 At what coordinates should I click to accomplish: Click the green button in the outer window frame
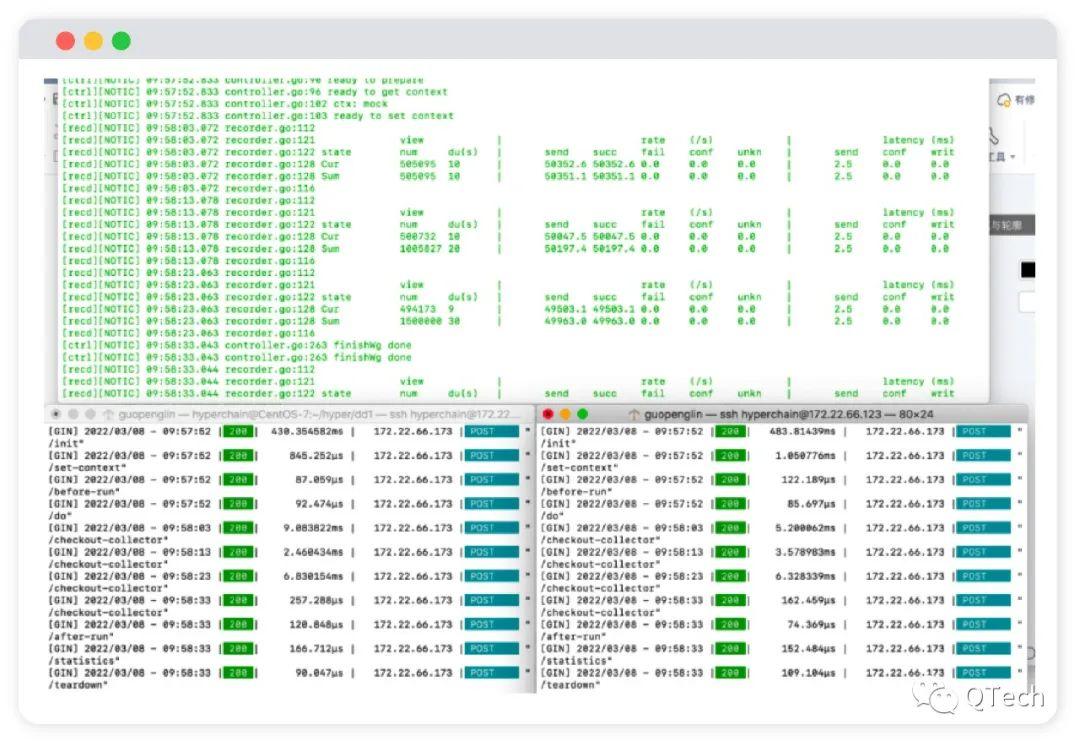[121, 41]
